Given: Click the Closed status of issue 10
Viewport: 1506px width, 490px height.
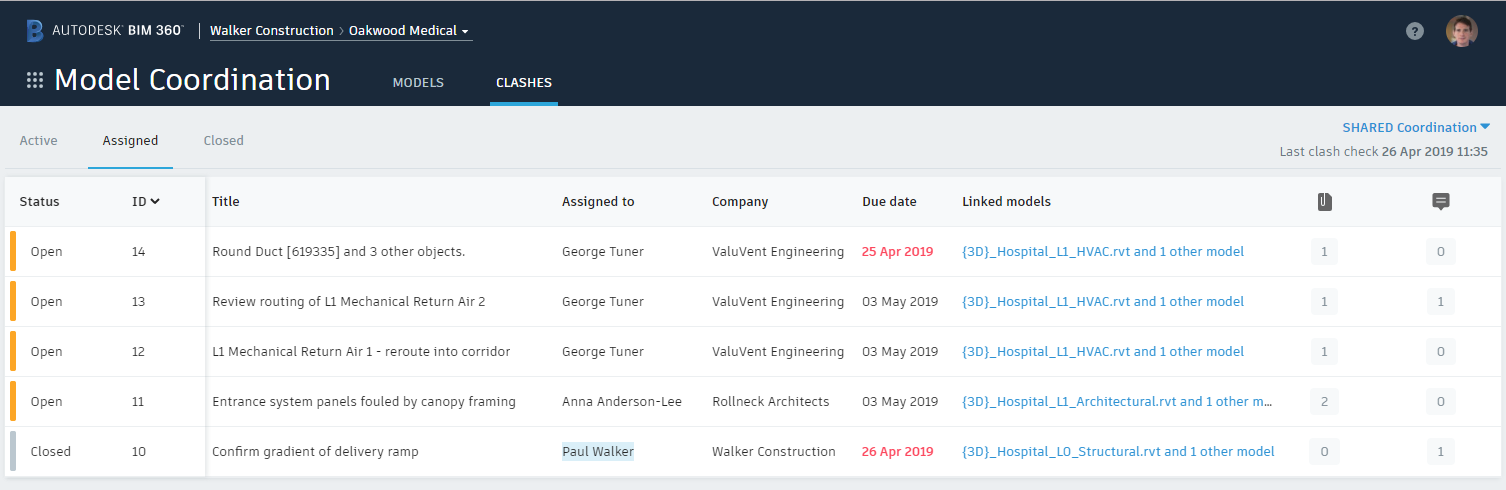Looking at the screenshot, I should pos(51,452).
